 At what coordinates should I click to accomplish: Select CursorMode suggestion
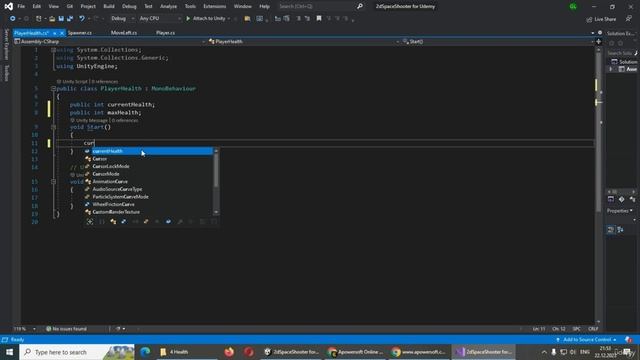coord(149,174)
